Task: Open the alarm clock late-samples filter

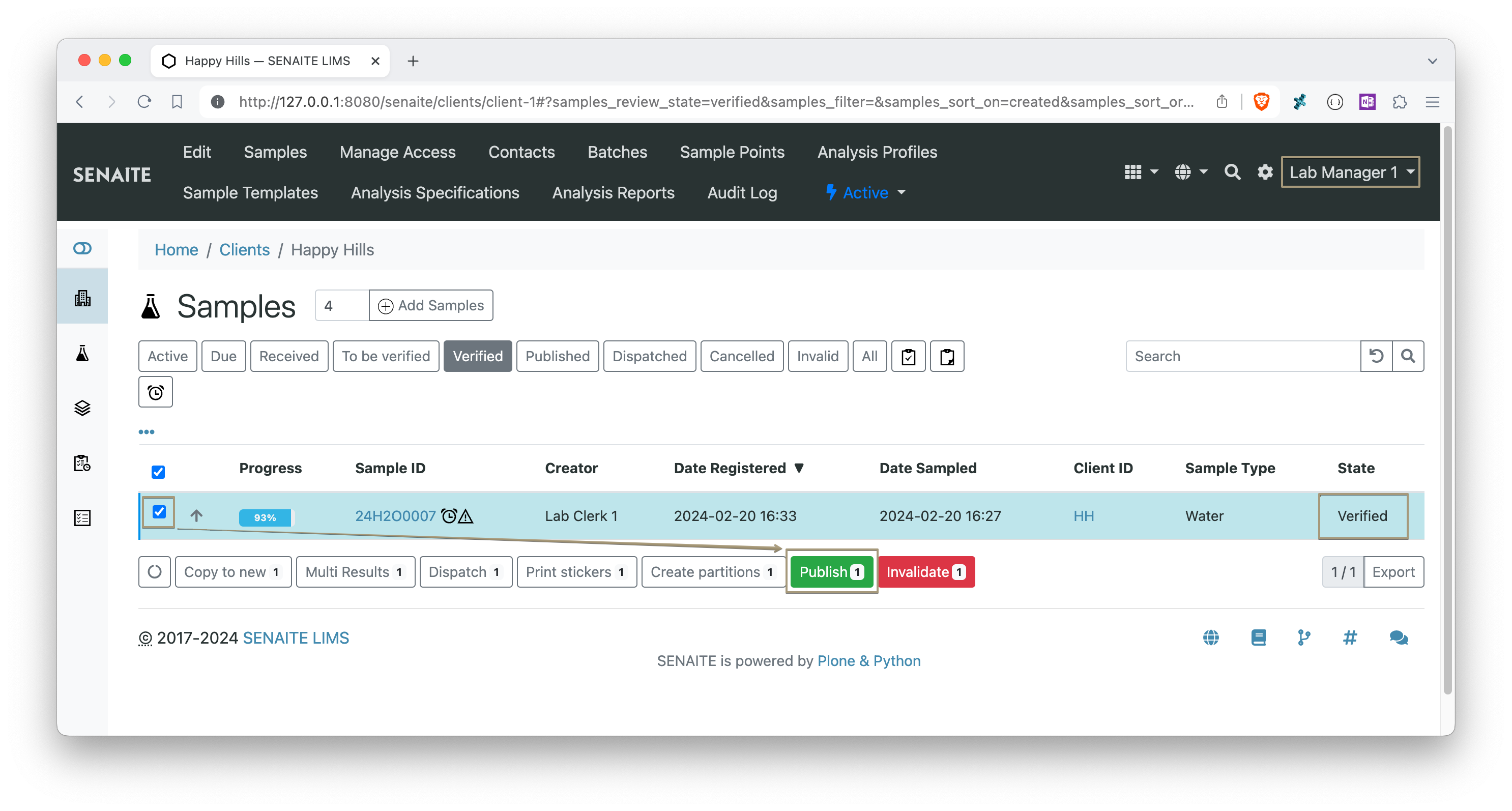Action: (155, 391)
